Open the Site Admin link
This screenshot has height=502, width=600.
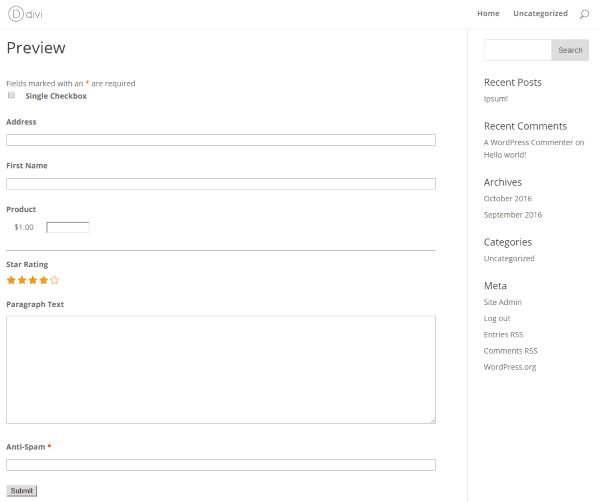point(502,302)
